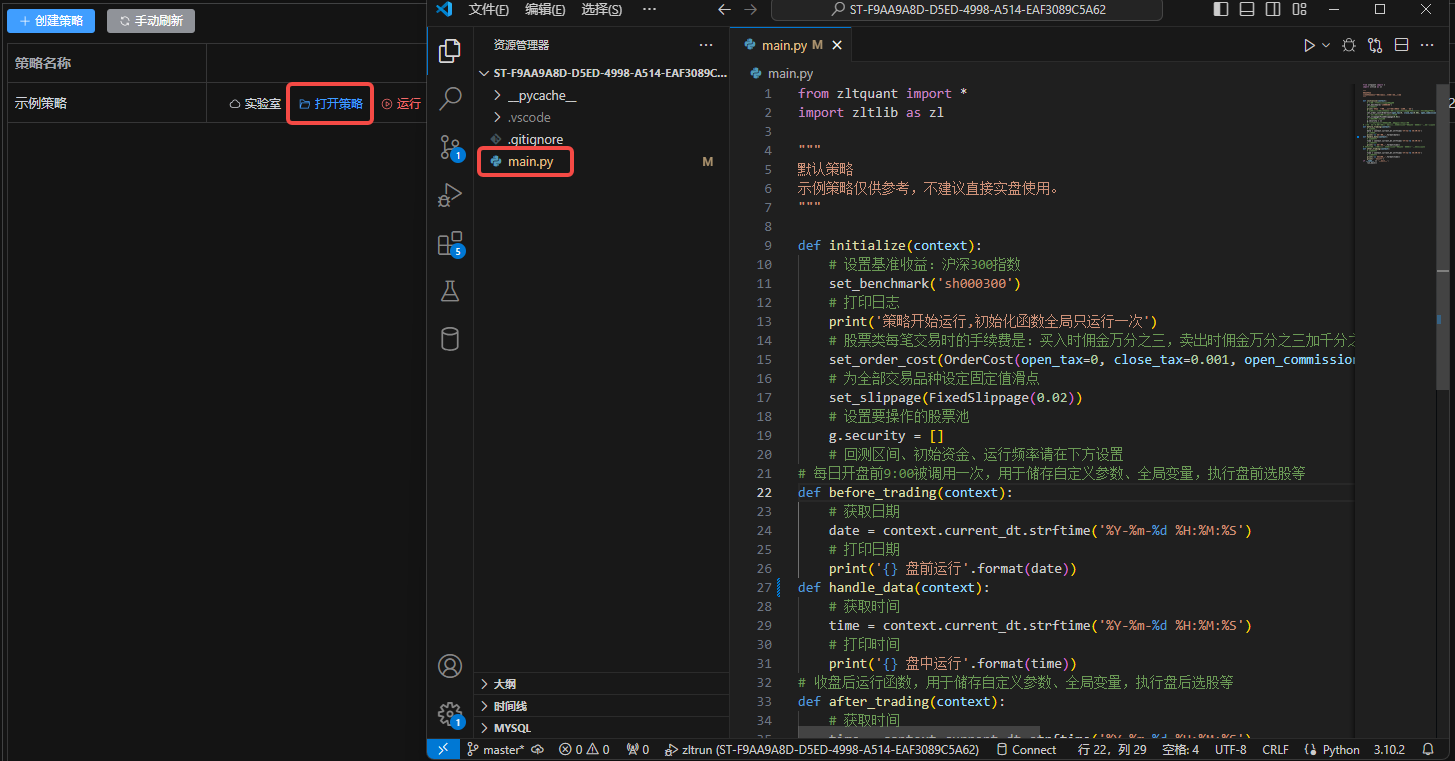
Task: Click the UTF-8 encoding indicator
Action: 1231,749
